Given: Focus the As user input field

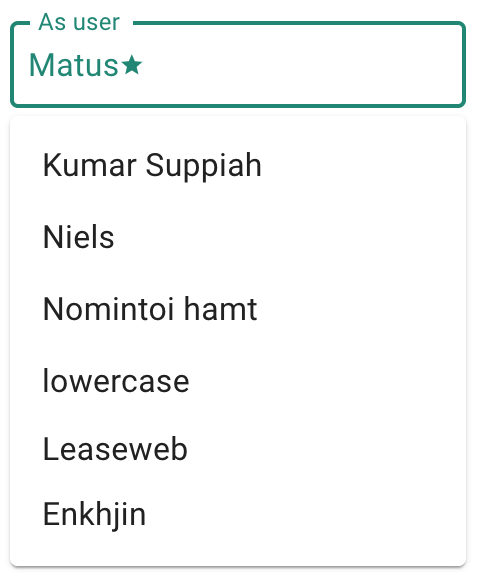Looking at the screenshot, I should (x=238, y=65).
